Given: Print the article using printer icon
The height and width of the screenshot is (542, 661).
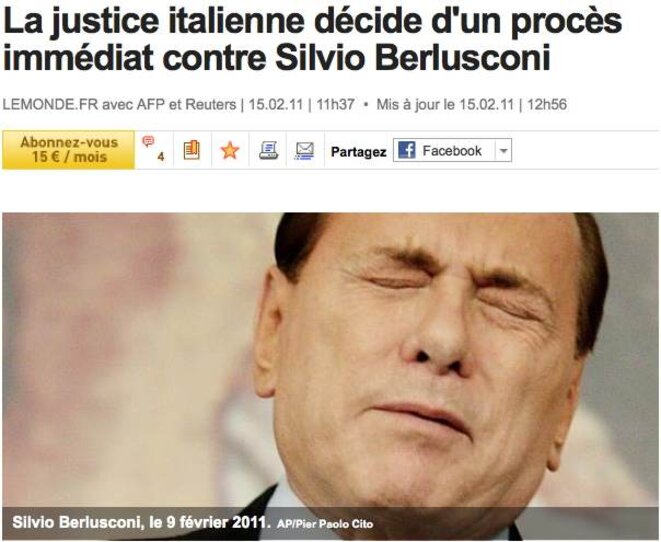Looking at the screenshot, I should pos(268,150).
